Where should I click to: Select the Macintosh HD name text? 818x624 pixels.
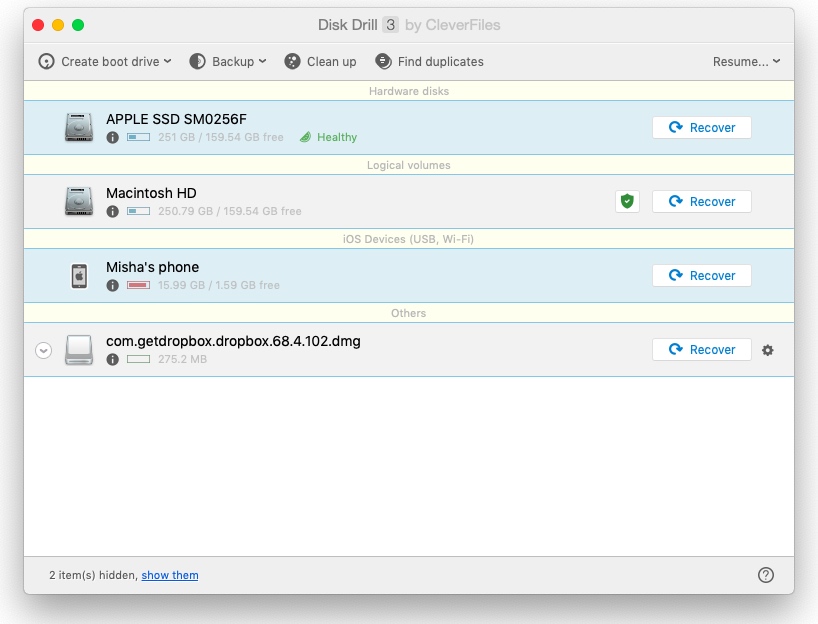[x=151, y=193]
